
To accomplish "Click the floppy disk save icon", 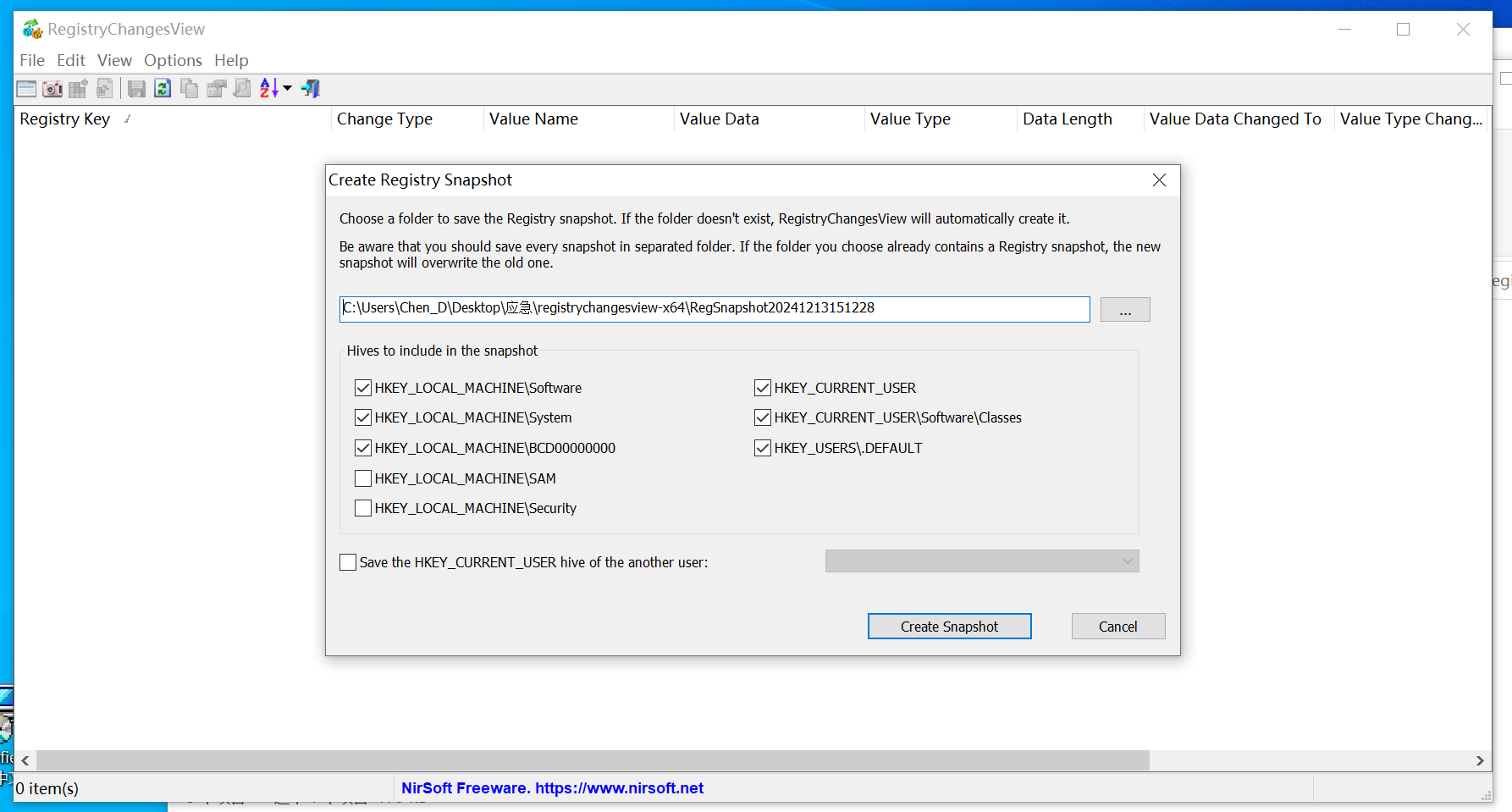I will click(x=136, y=89).
